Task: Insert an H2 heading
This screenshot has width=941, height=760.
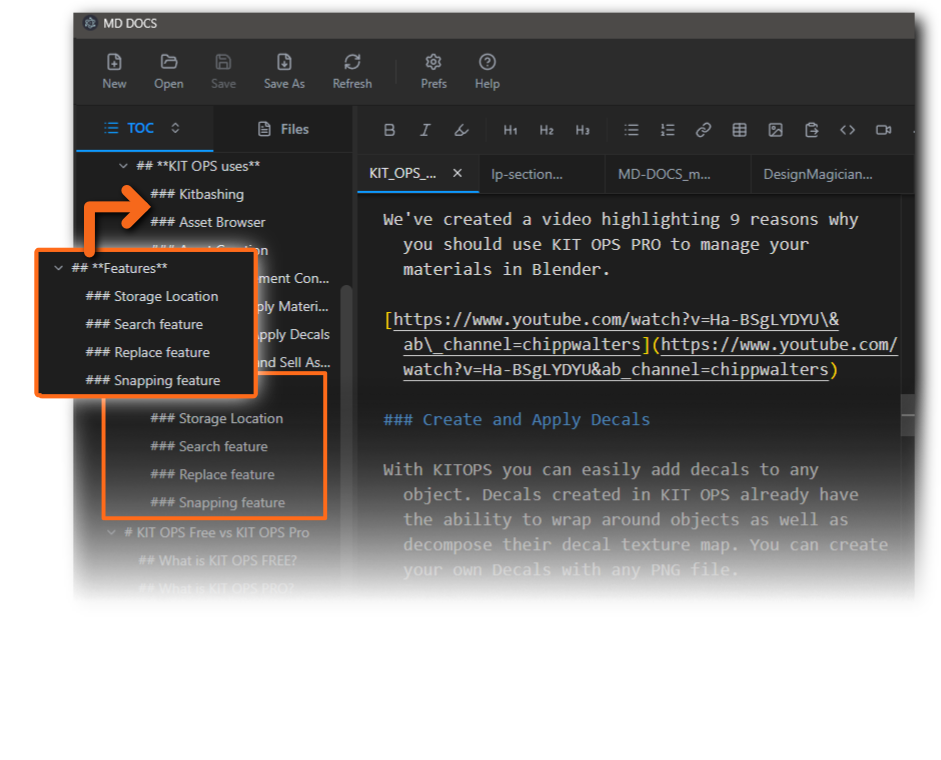Action: (546, 130)
